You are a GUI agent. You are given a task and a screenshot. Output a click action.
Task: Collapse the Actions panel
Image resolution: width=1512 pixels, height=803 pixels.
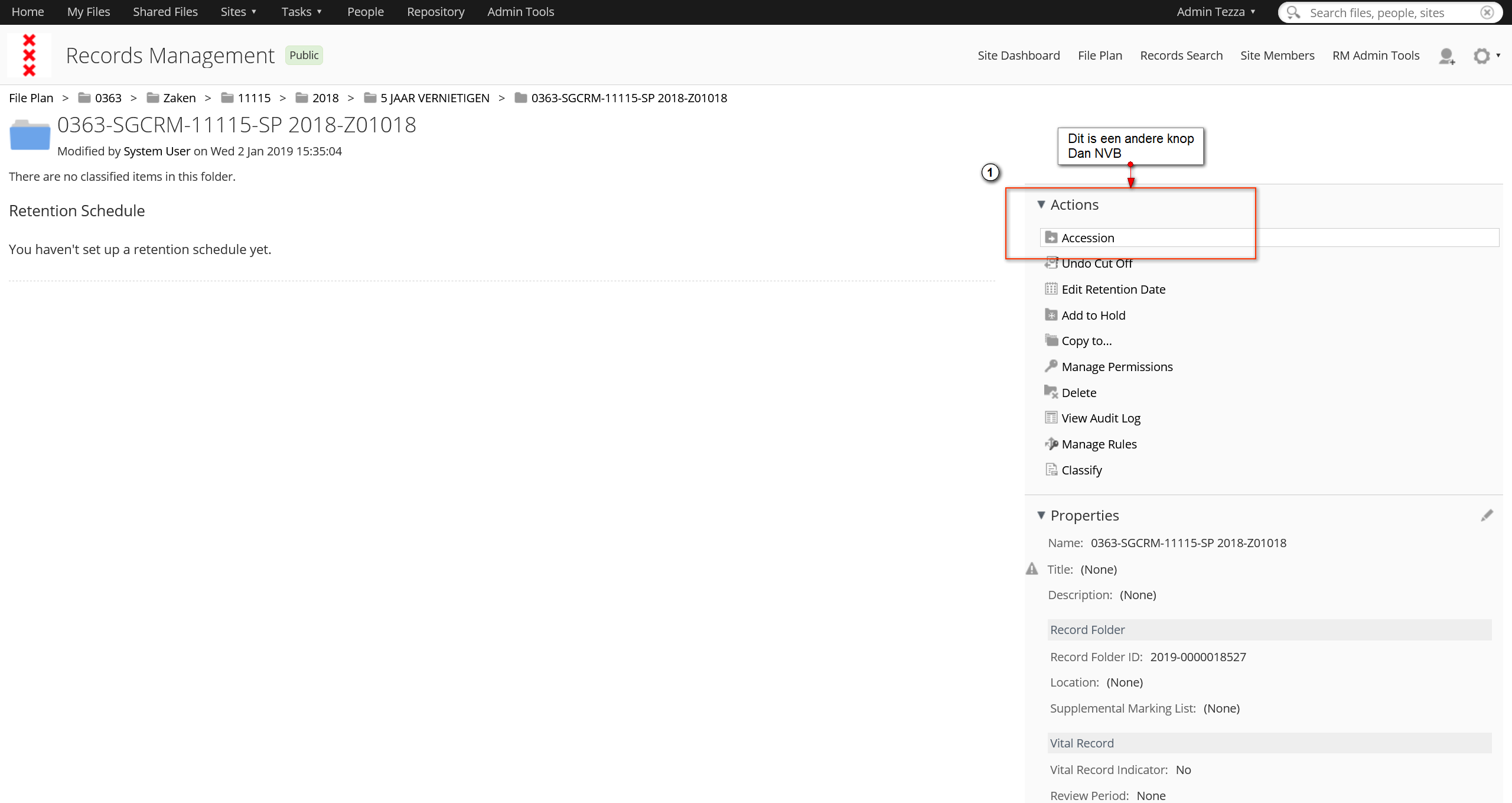(1041, 204)
